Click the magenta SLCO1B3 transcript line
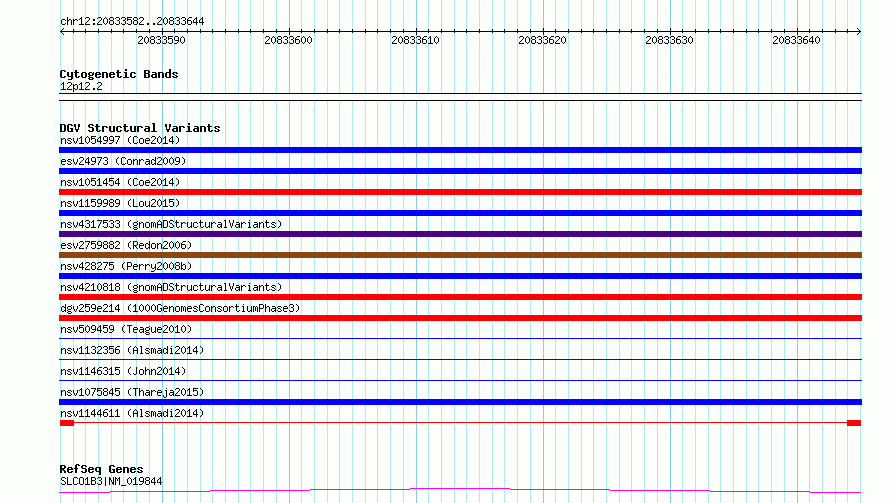The width and height of the screenshot is (890, 503). (x=460, y=491)
